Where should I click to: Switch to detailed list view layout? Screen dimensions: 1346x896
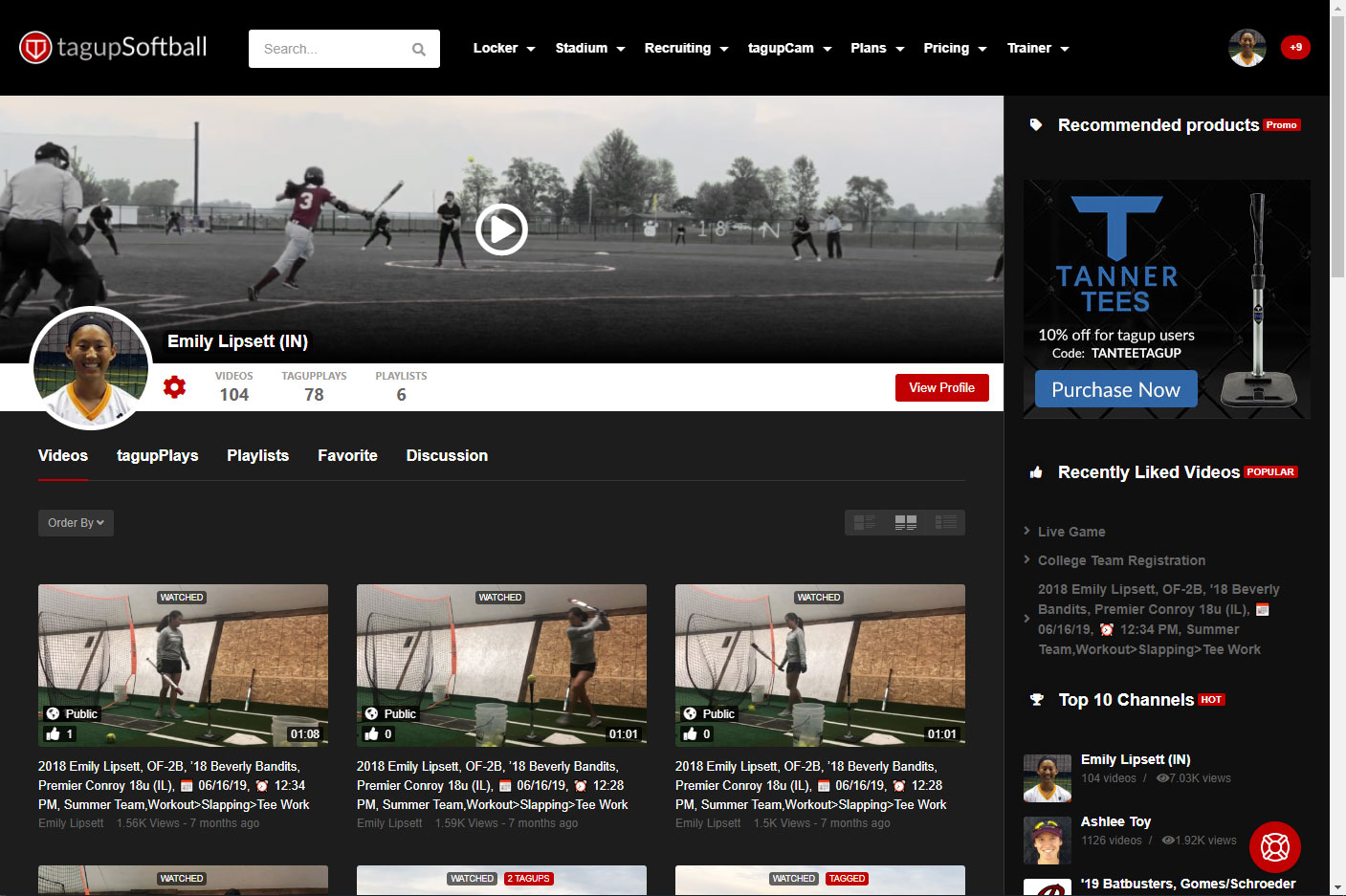[x=865, y=522]
